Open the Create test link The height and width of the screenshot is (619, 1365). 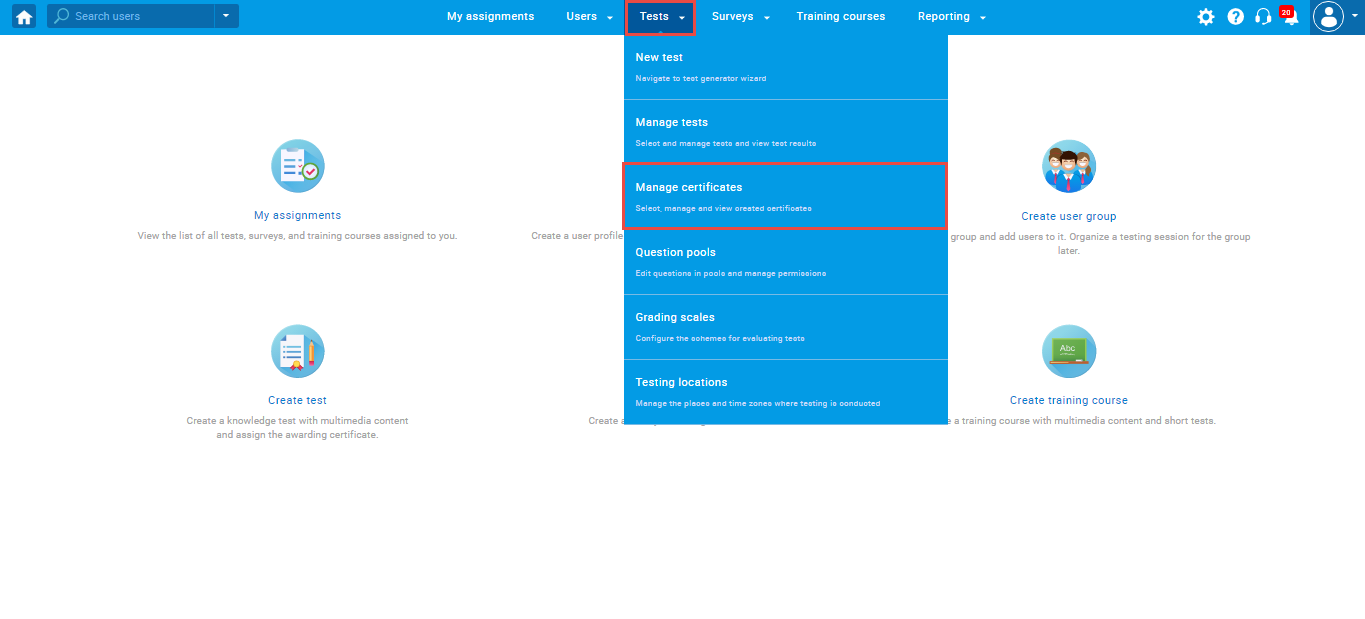[x=298, y=400]
